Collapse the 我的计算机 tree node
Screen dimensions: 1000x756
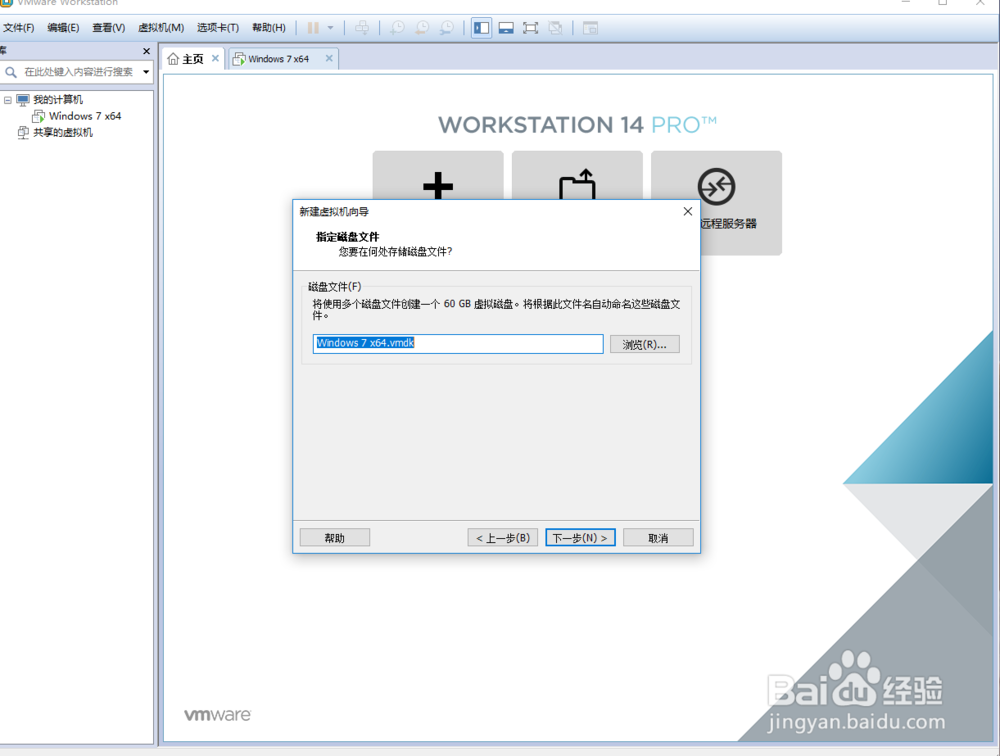click(8, 100)
